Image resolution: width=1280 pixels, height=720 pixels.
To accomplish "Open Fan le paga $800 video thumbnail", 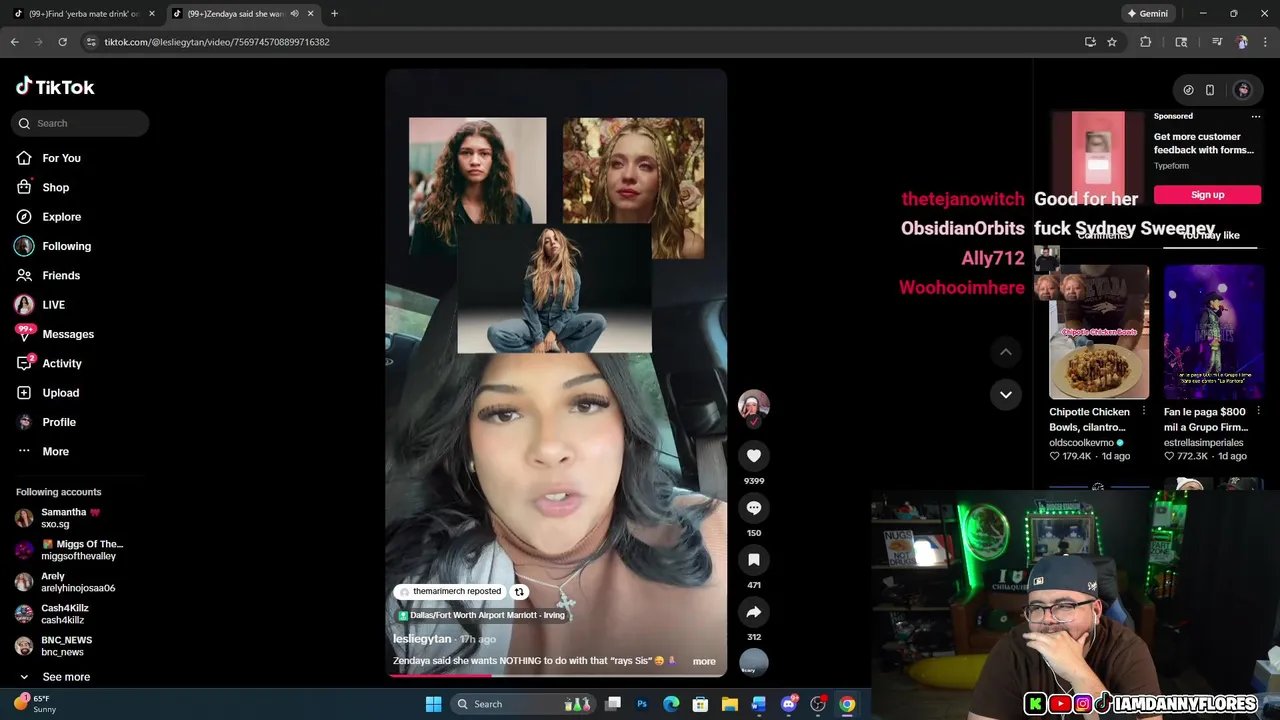I will (x=1214, y=332).
